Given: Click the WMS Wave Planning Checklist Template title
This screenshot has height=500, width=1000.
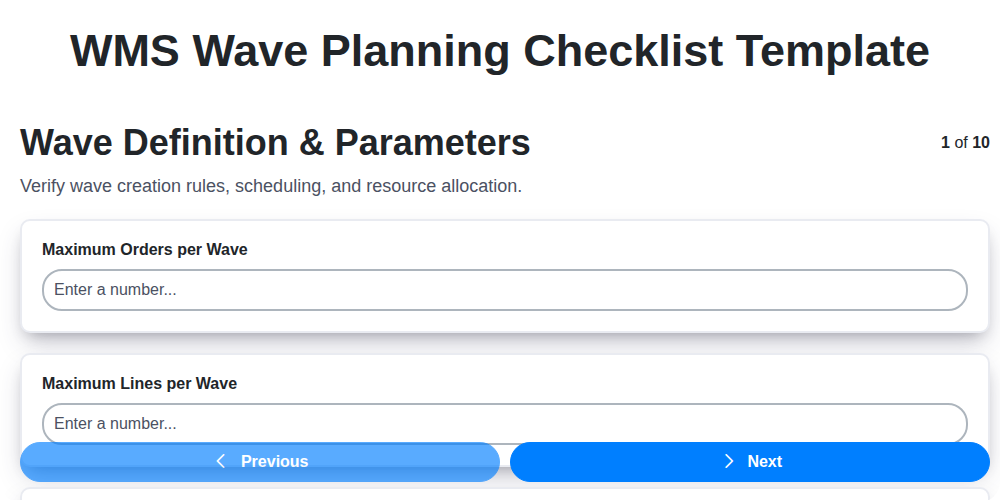Looking at the screenshot, I should (500, 50).
